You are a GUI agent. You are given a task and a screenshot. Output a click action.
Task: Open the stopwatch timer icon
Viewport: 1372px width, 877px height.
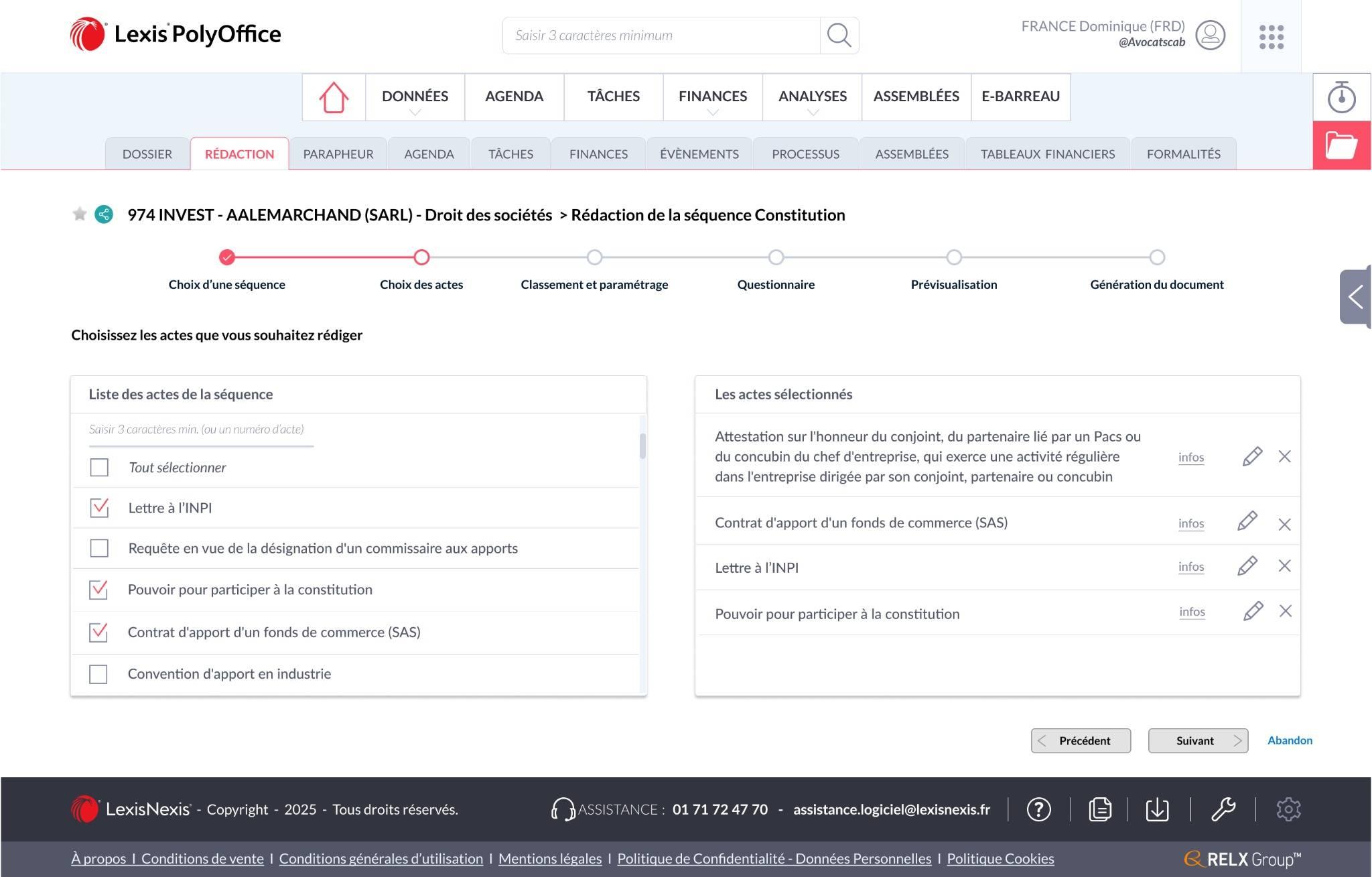[1341, 97]
